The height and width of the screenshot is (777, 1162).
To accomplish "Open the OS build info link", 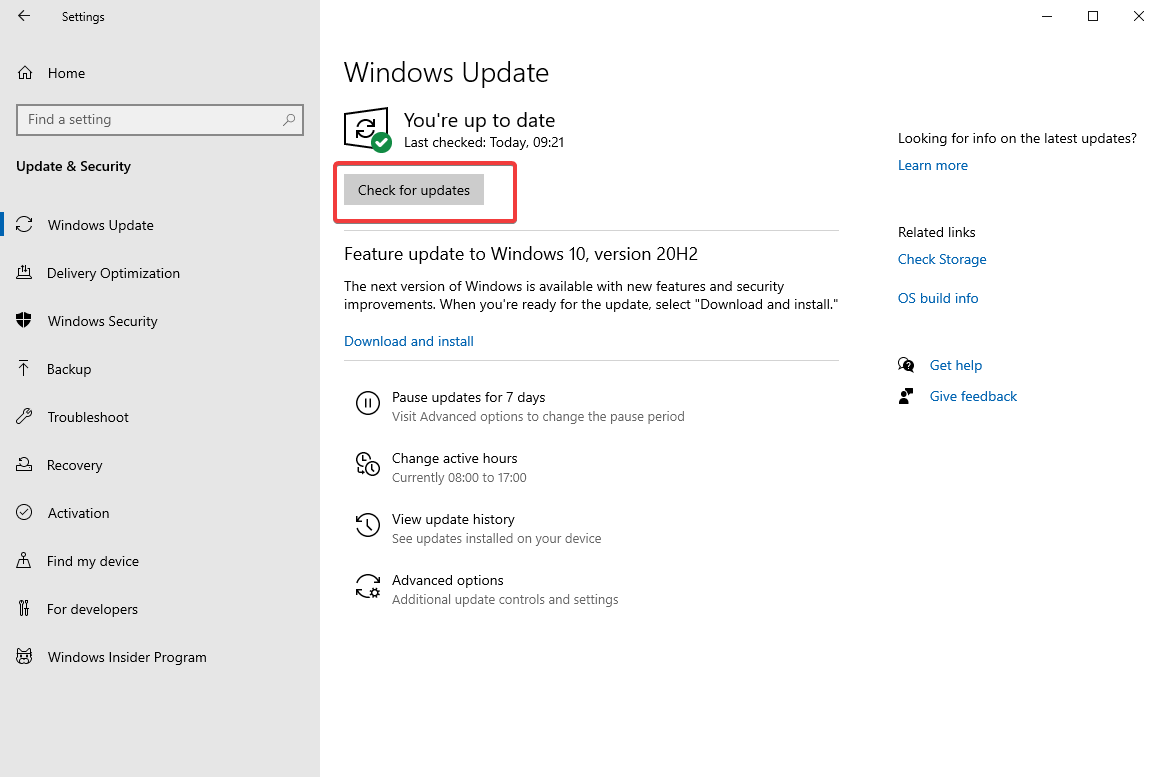I will click(x=937, y=298).
